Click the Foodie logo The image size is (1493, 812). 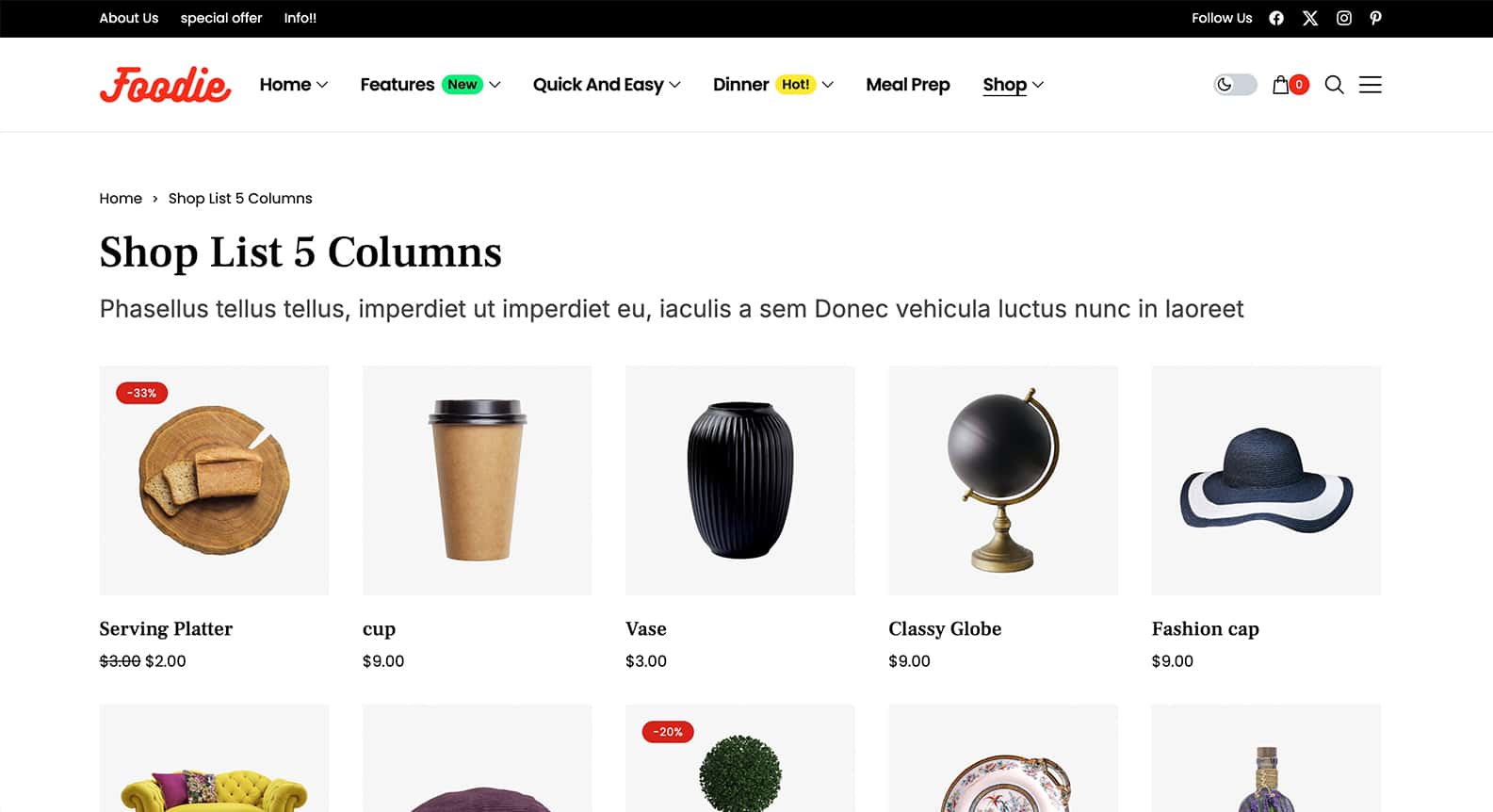(165, 85)
